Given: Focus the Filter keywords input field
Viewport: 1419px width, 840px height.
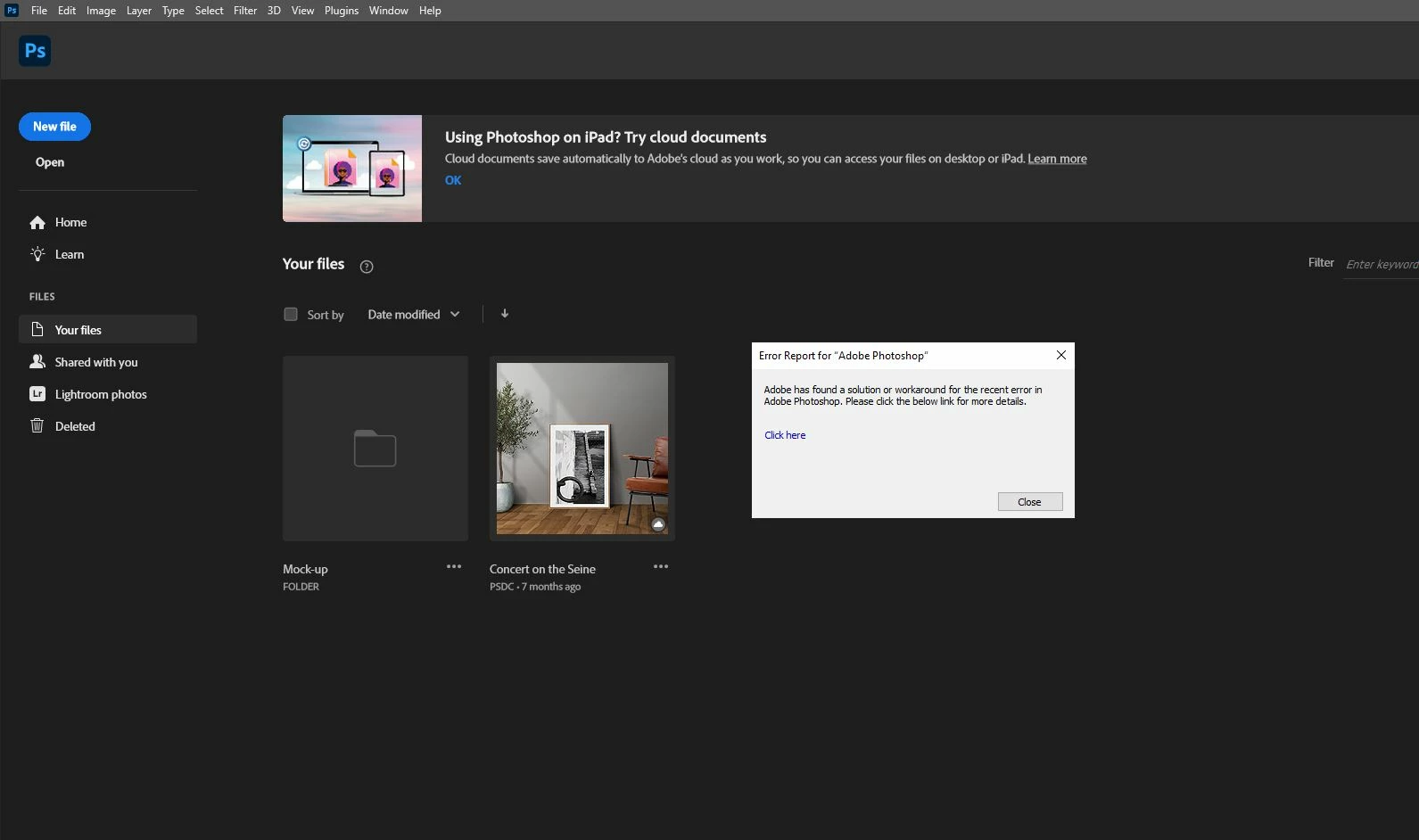Looking at the screenshot, I should (x=1382, y=264).
